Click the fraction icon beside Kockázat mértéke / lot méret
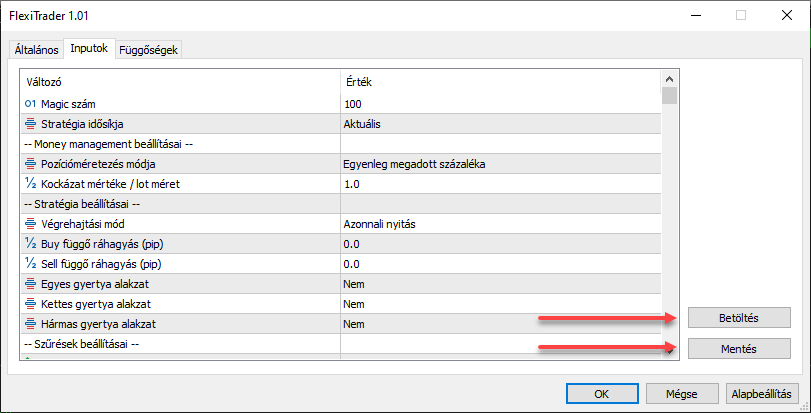 point(30,184)
